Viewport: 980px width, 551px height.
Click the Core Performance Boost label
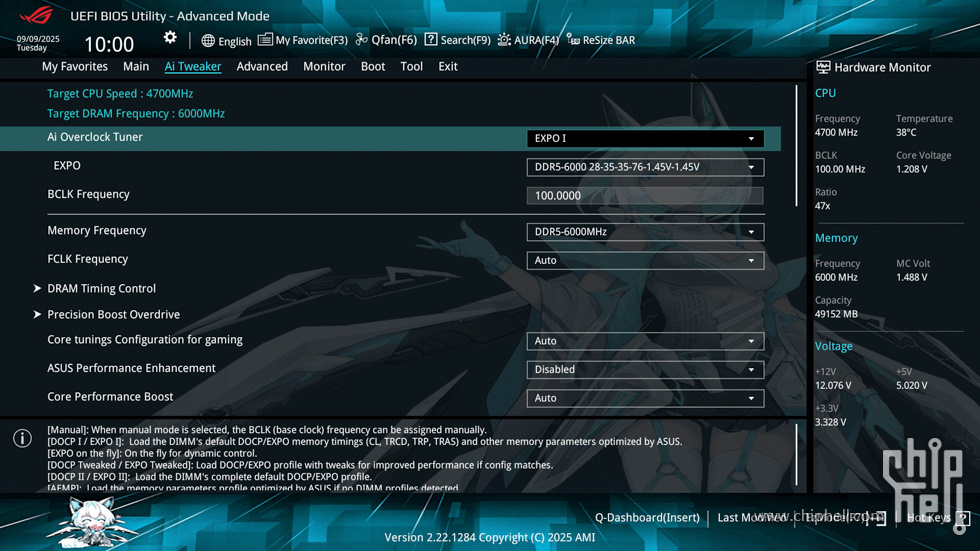(110, 397)
